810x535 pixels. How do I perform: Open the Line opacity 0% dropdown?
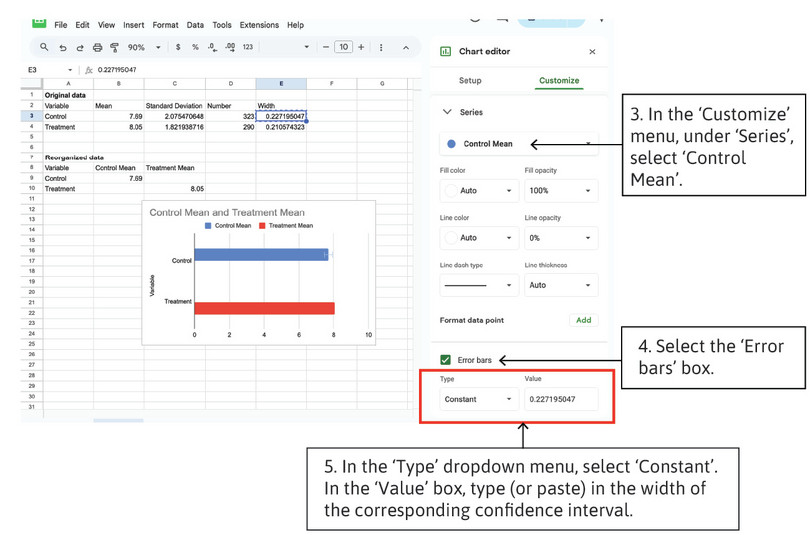coord(561,238)
